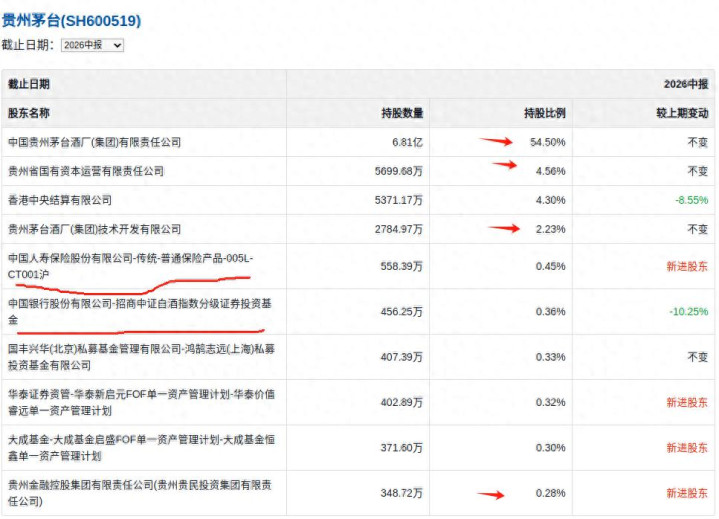Viewport: 719px width, 519px height.
Task: Click the 0.32% ownership ratio
Action: coord(550,402)
